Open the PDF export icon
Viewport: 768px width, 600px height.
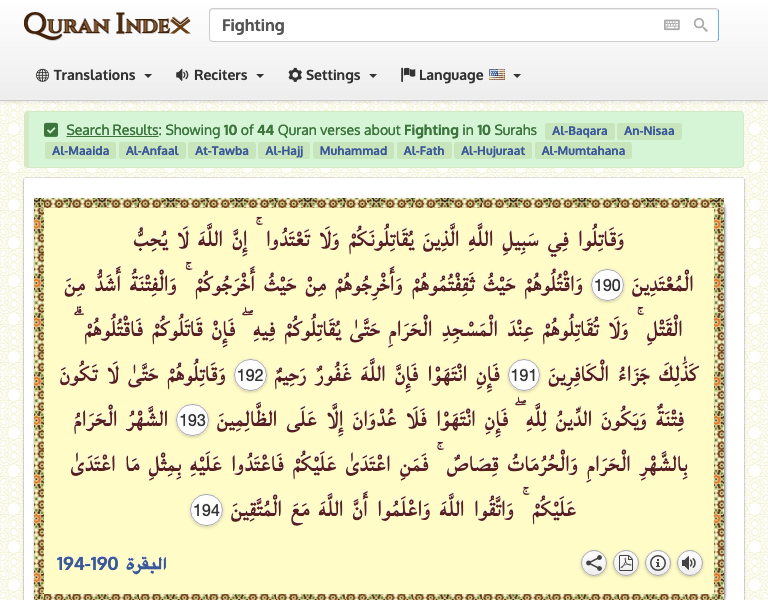625,563
